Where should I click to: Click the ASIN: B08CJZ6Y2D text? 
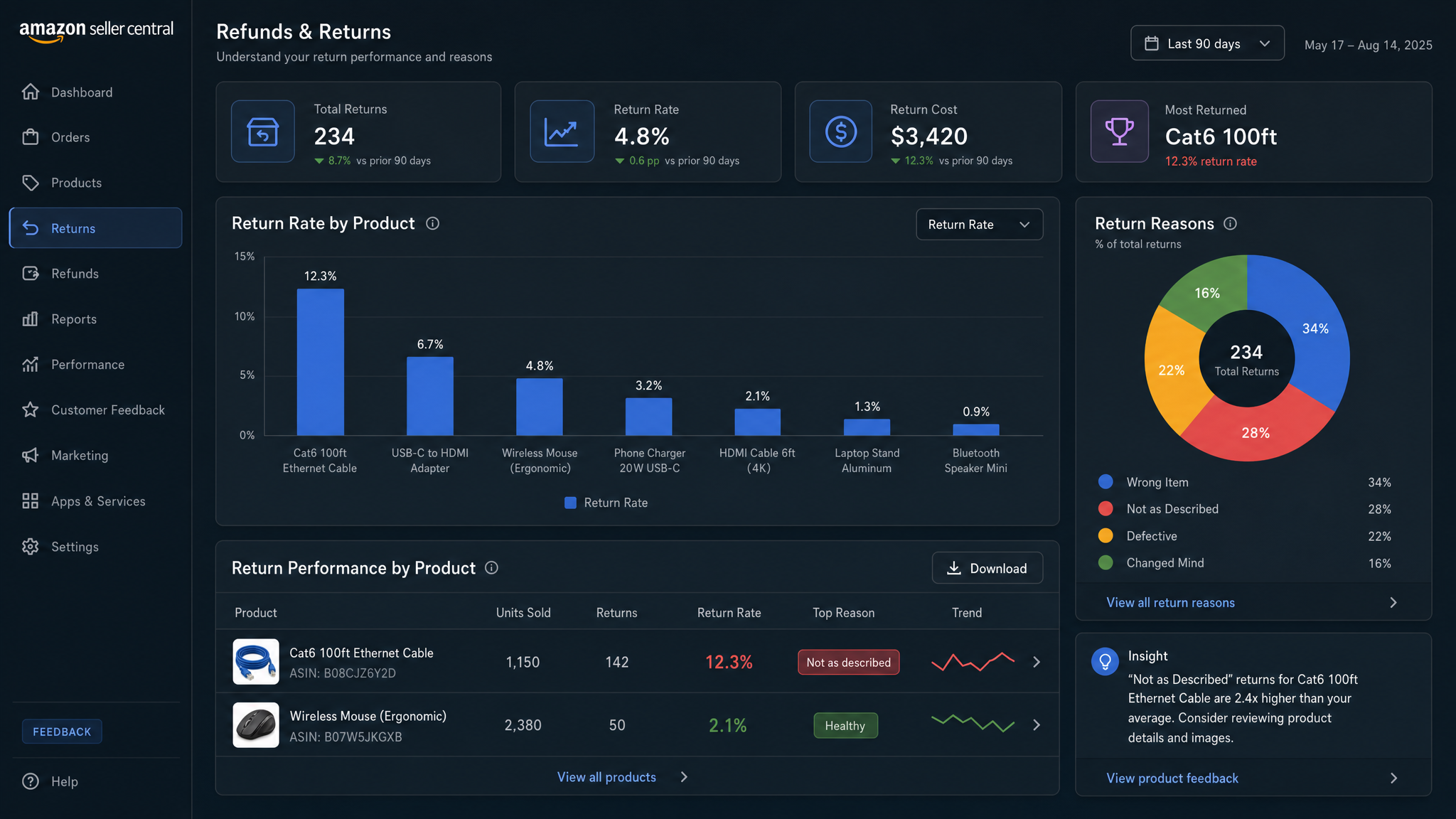pos(343,673)
